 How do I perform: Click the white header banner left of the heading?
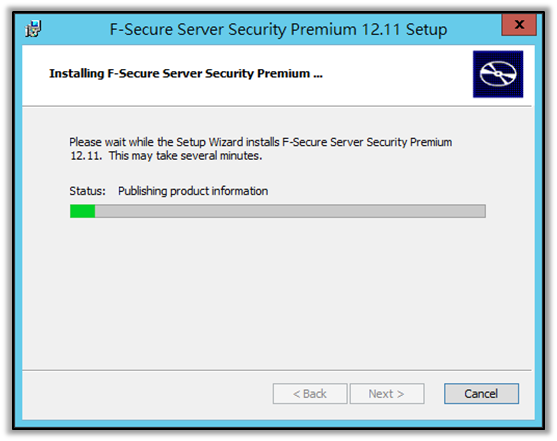(x=36, y=75)
